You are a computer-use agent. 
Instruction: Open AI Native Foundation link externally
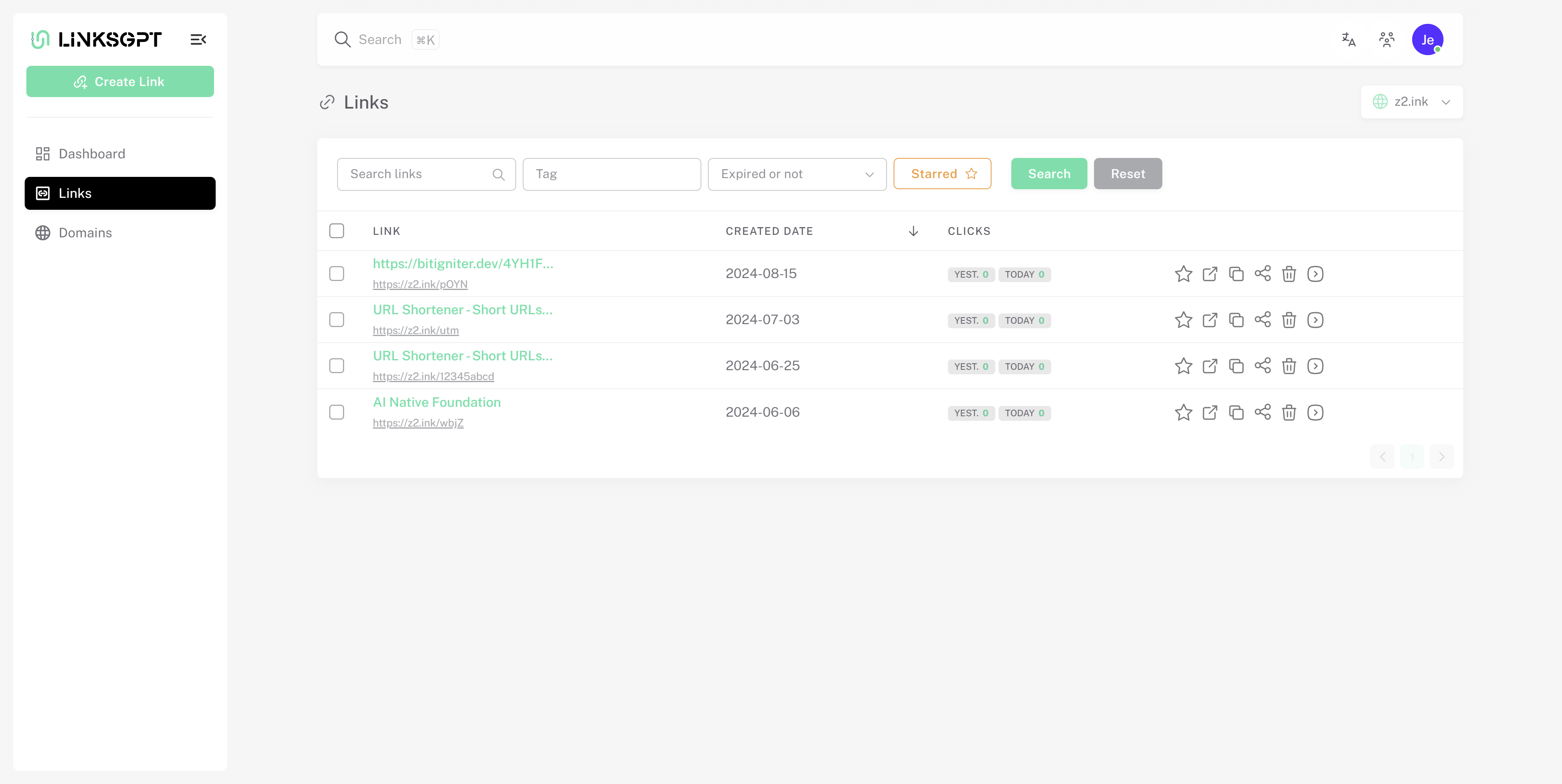point(1210,413)
